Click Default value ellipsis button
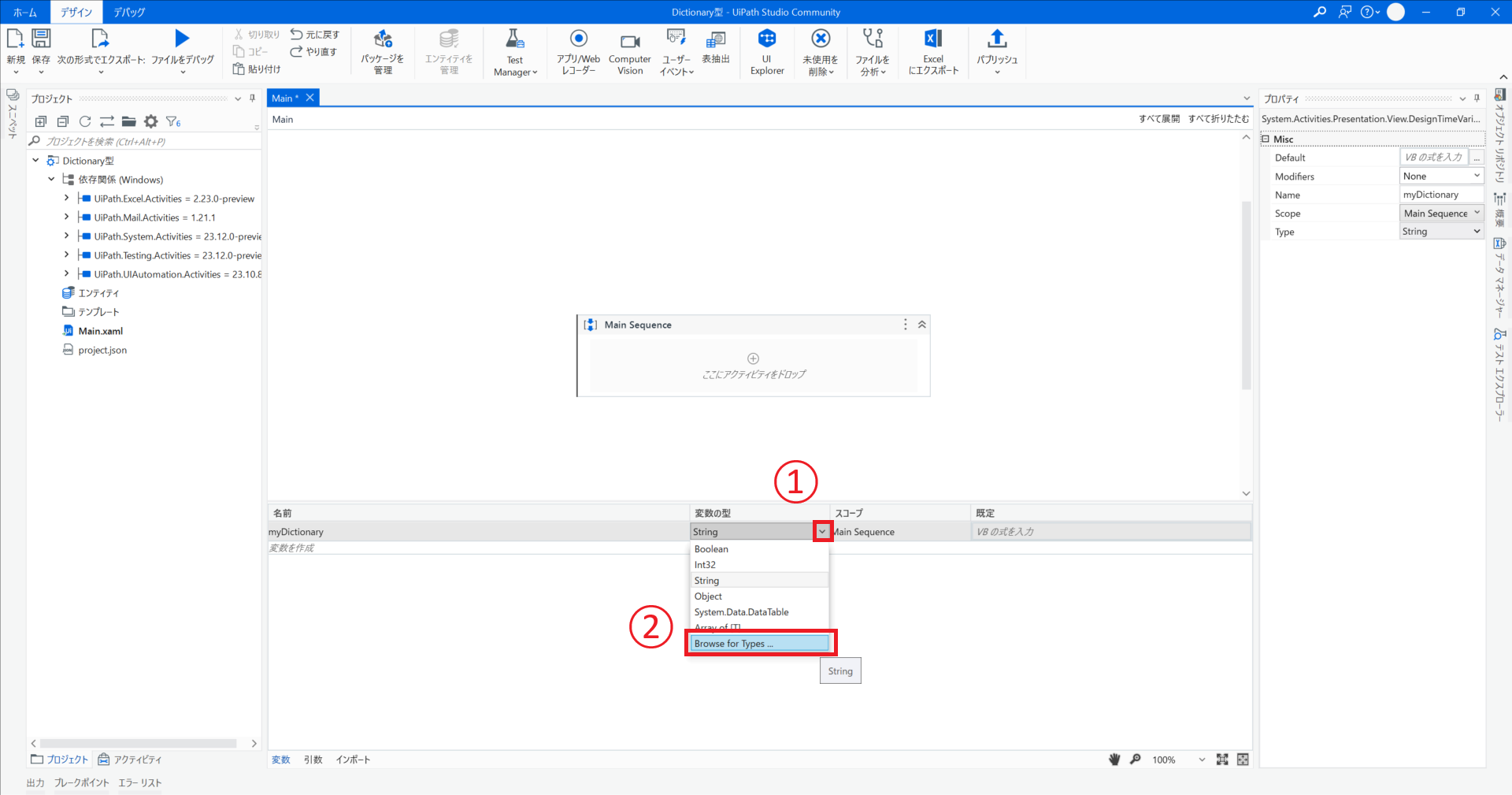Viewport: 1512px width, 795px height. point(1477,158)
